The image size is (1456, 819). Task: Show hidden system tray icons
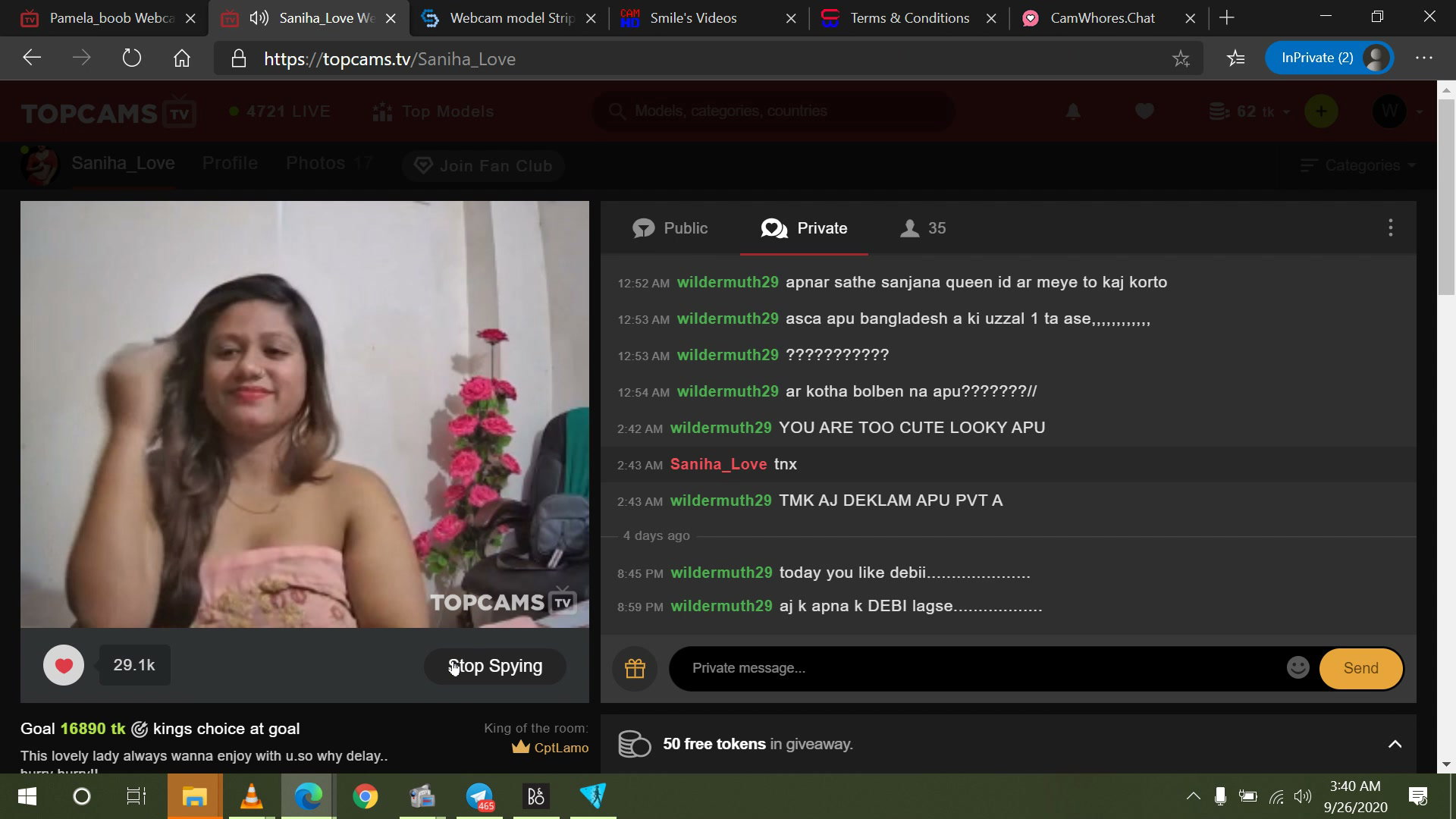pos(1193,796)
